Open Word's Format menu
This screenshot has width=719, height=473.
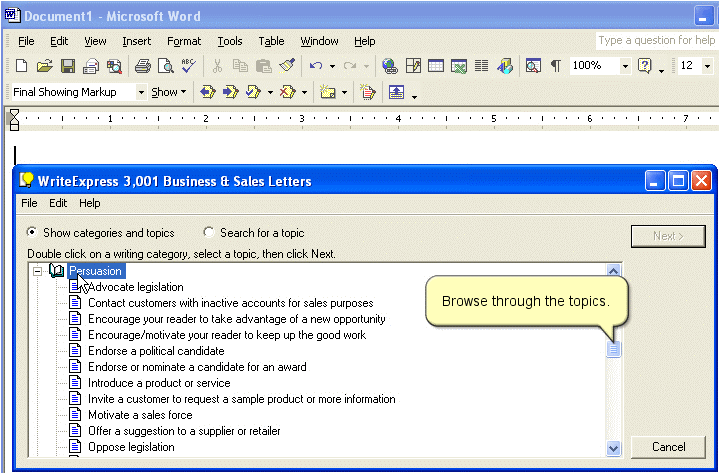point(184,41)
